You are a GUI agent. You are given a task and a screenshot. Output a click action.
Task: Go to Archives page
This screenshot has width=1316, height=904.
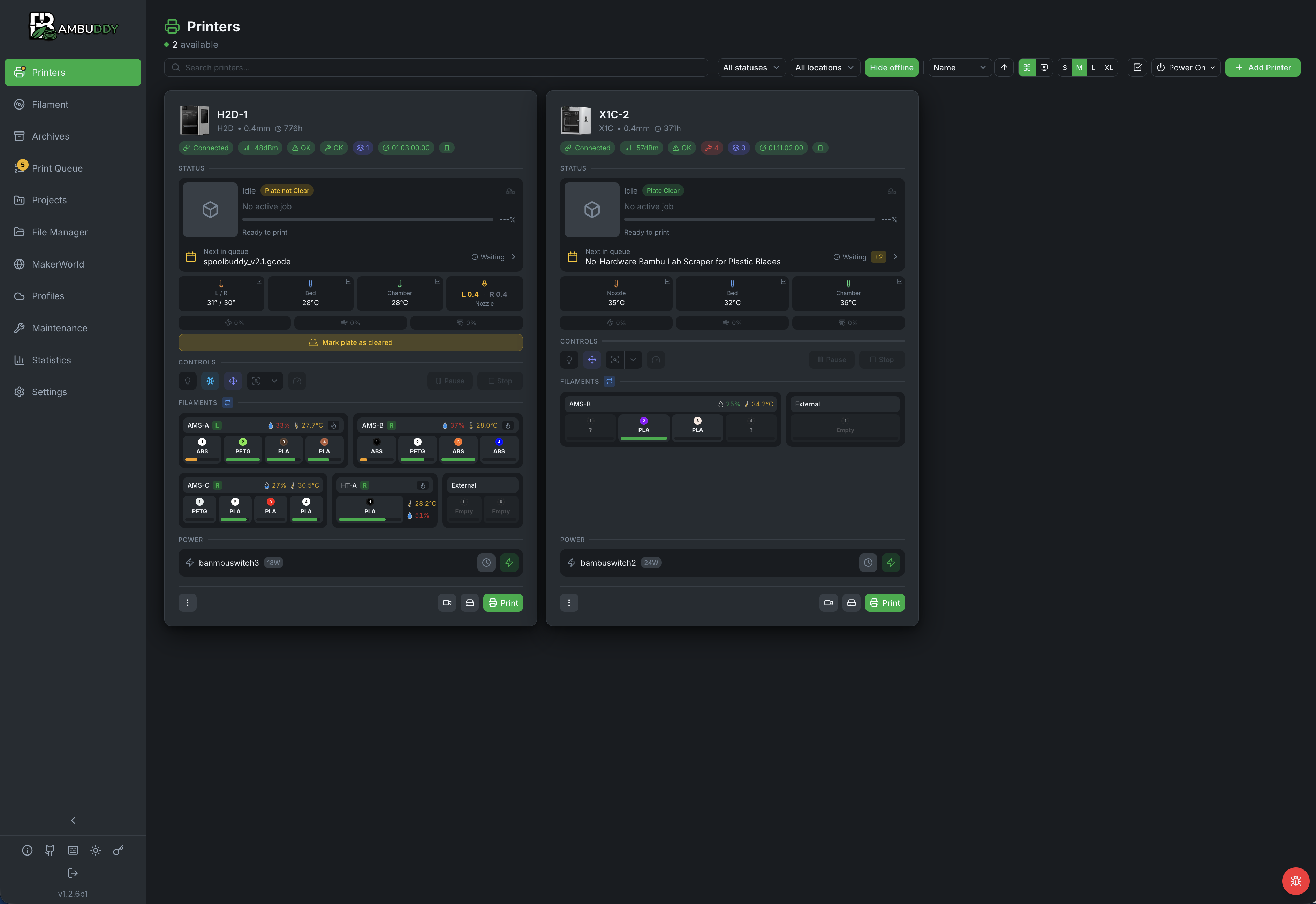[x=73, y=136]
